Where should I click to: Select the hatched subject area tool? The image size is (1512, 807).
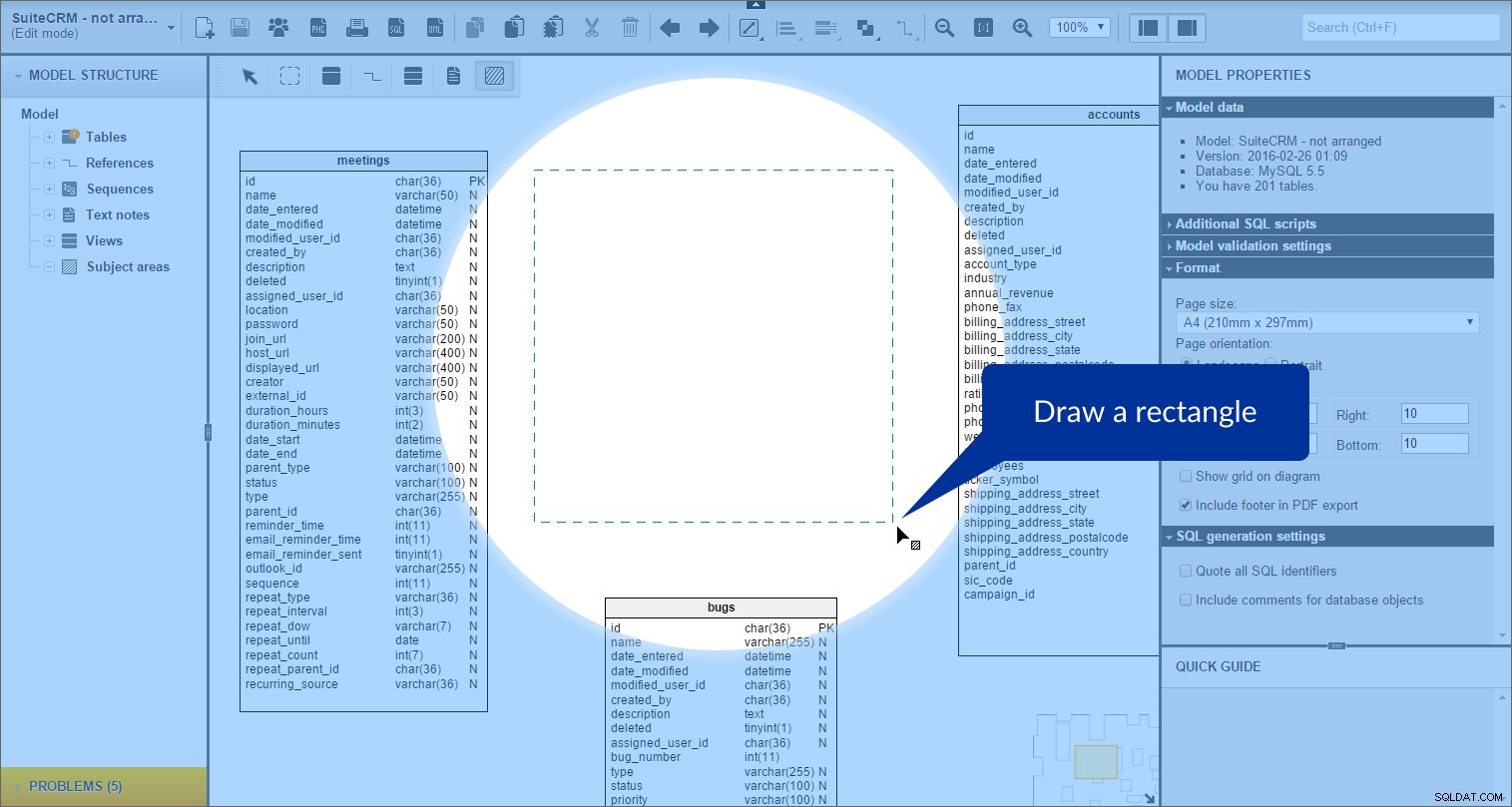pyautogui.click(x=494, y=76)
